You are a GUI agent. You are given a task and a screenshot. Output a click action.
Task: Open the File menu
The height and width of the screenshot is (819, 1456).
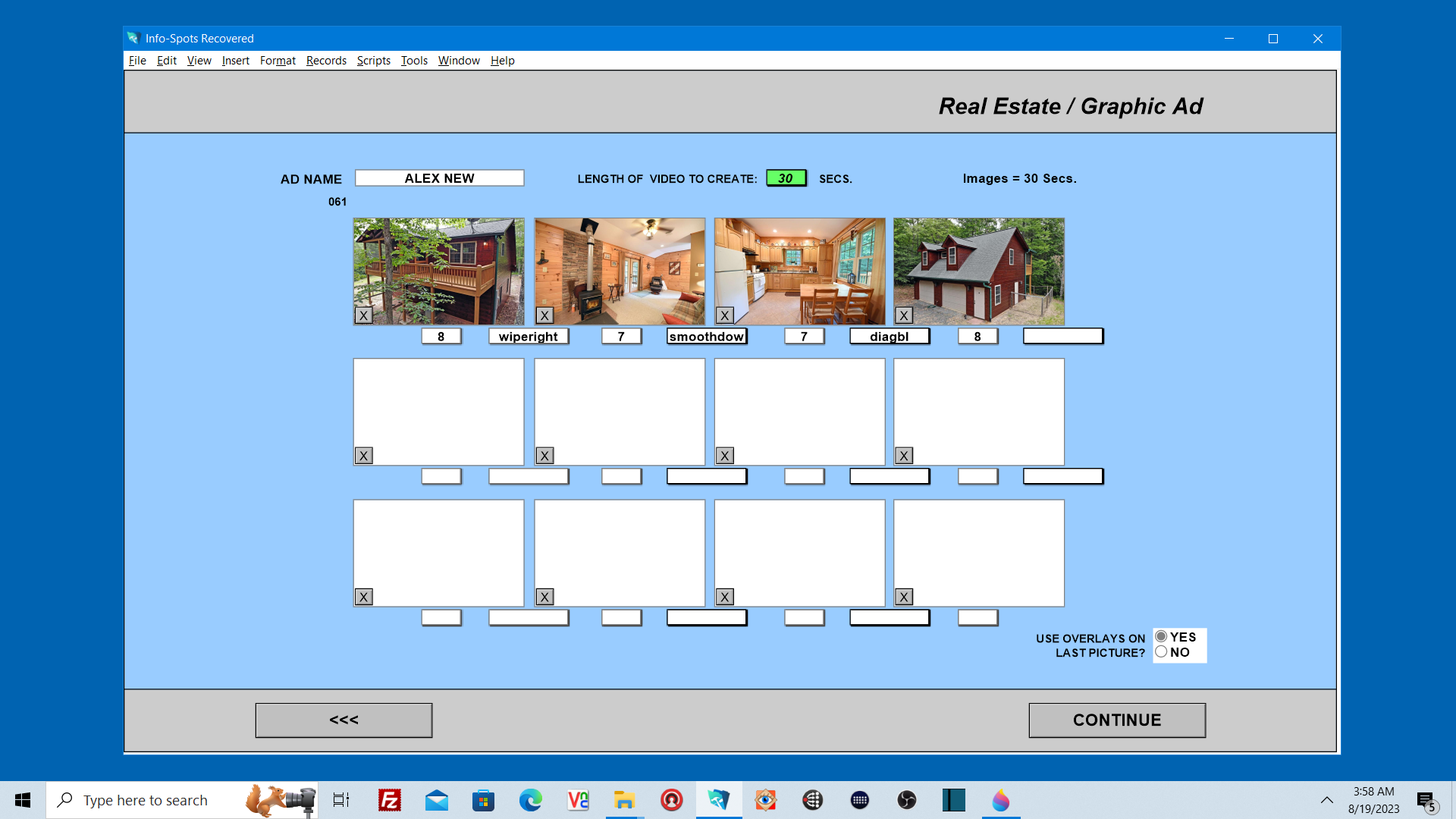[x=137, y=61]
